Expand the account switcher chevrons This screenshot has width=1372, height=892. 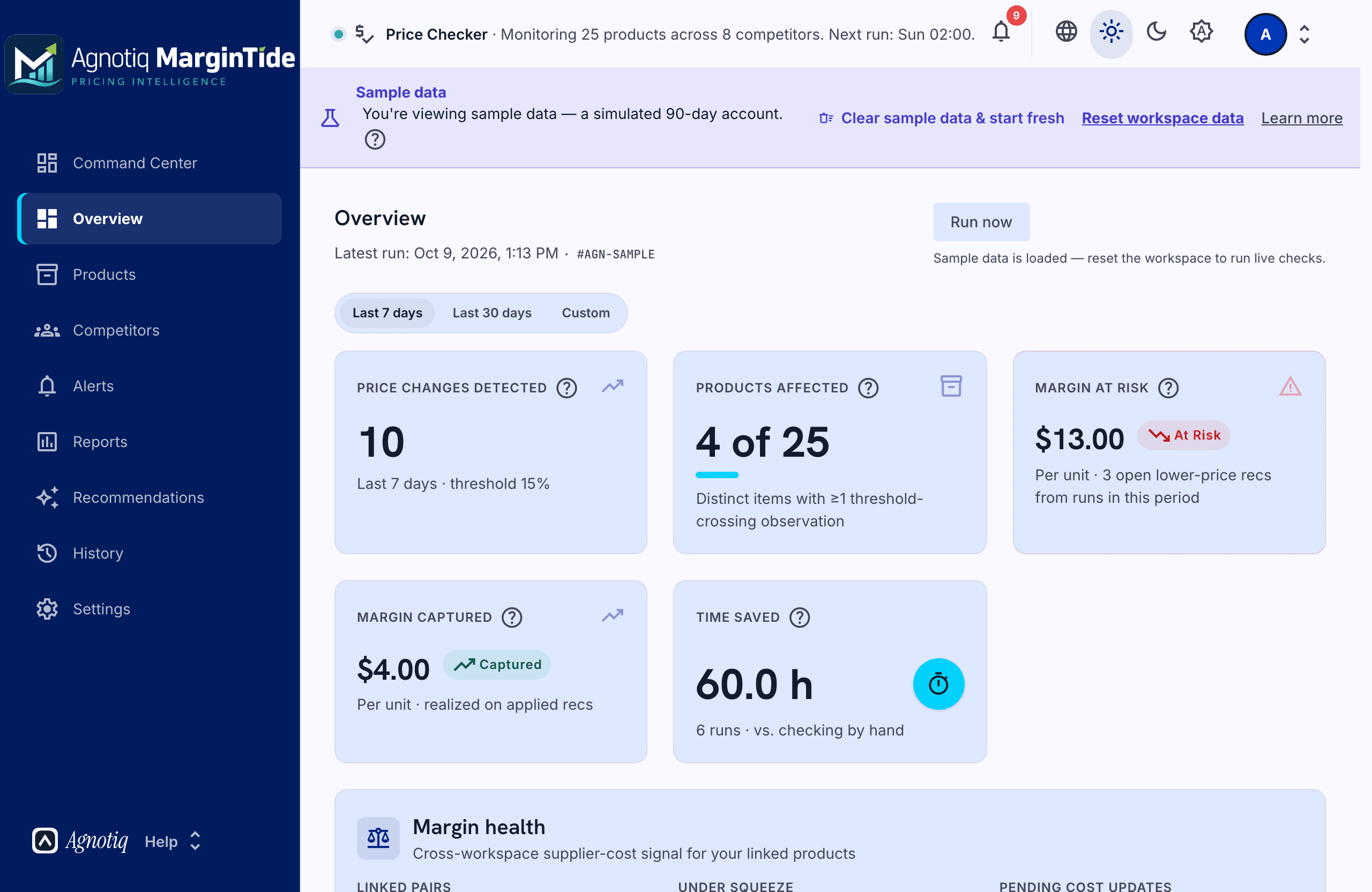tap(1304, 35)
